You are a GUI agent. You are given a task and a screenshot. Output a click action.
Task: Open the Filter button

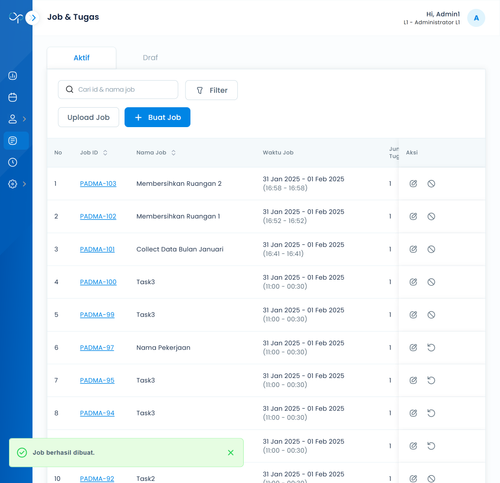coord(211,90)
